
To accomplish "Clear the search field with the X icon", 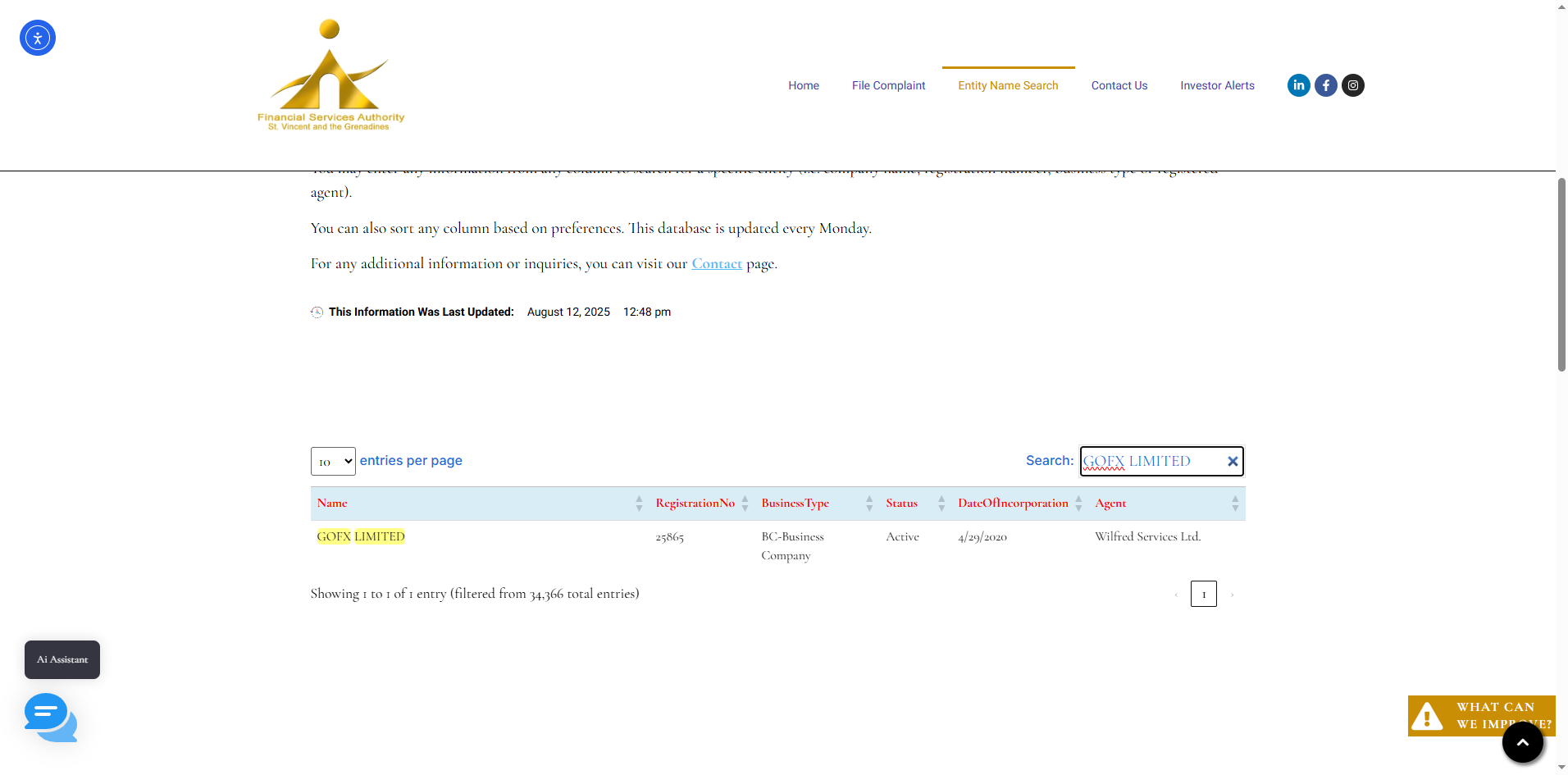I will [x=1232, y=462].
